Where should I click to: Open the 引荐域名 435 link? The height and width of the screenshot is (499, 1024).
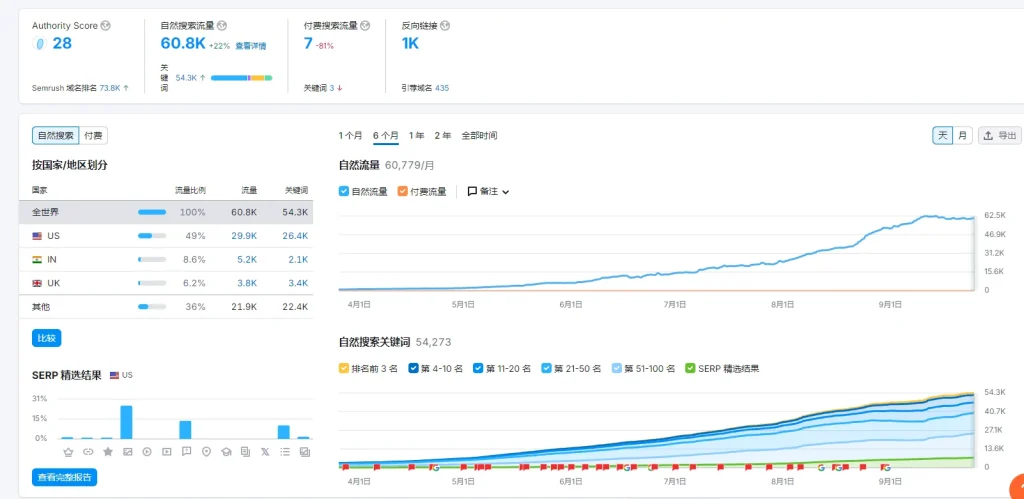441,88
